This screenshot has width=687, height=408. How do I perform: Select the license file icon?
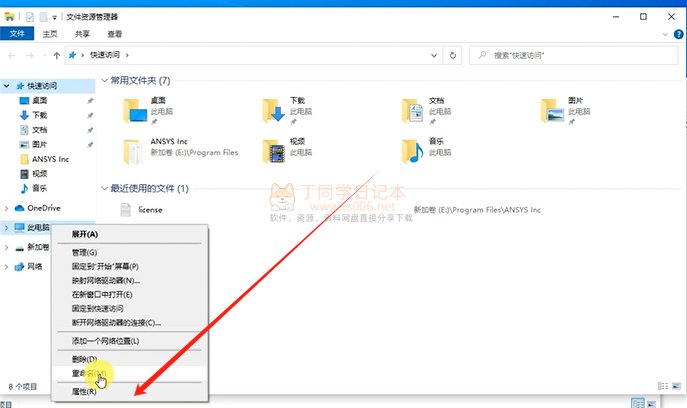point(125,210)
